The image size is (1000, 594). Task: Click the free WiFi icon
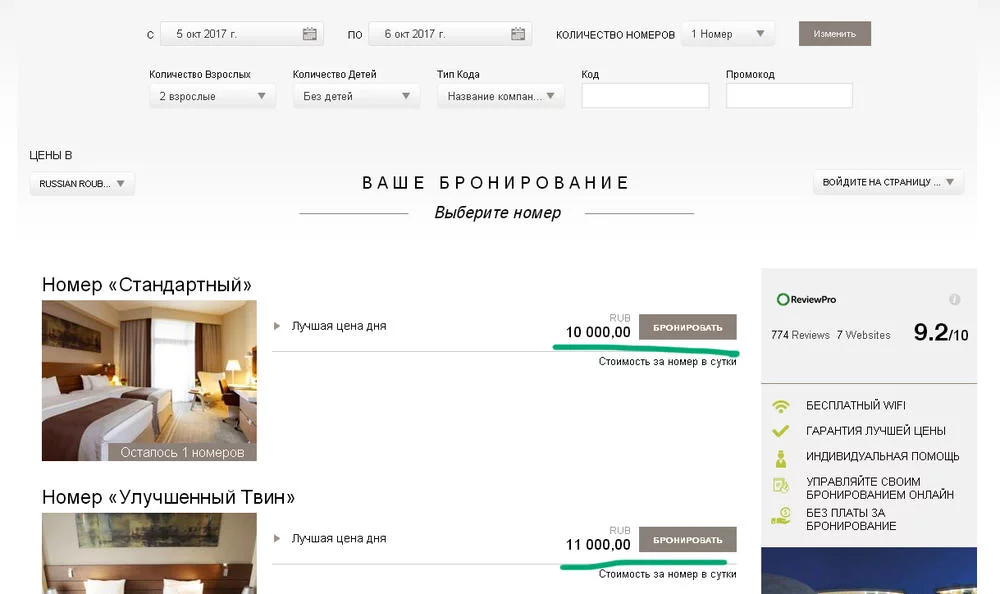[x=781, y=406]
